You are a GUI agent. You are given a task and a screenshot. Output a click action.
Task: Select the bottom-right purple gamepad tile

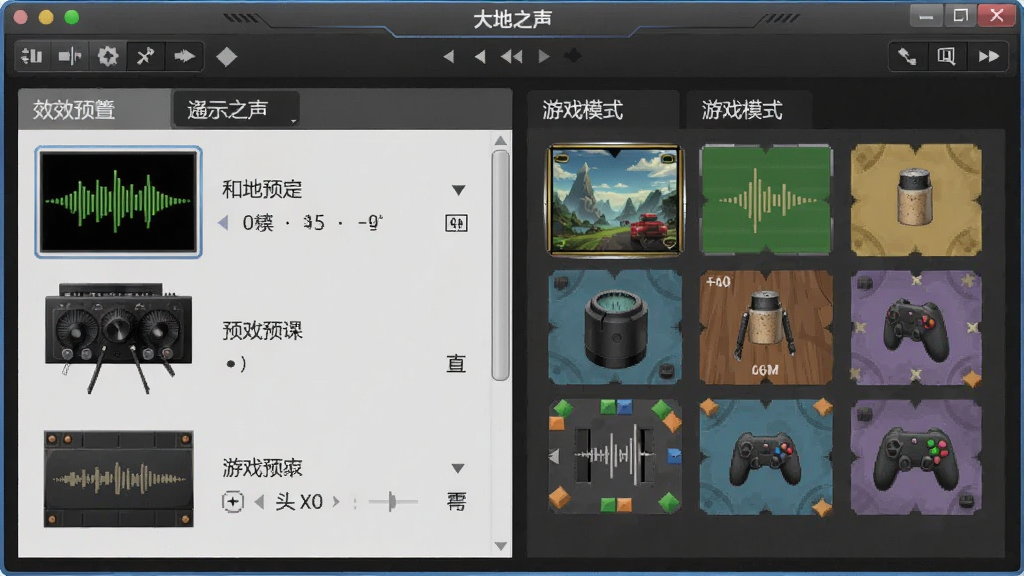tap(916, 456)
